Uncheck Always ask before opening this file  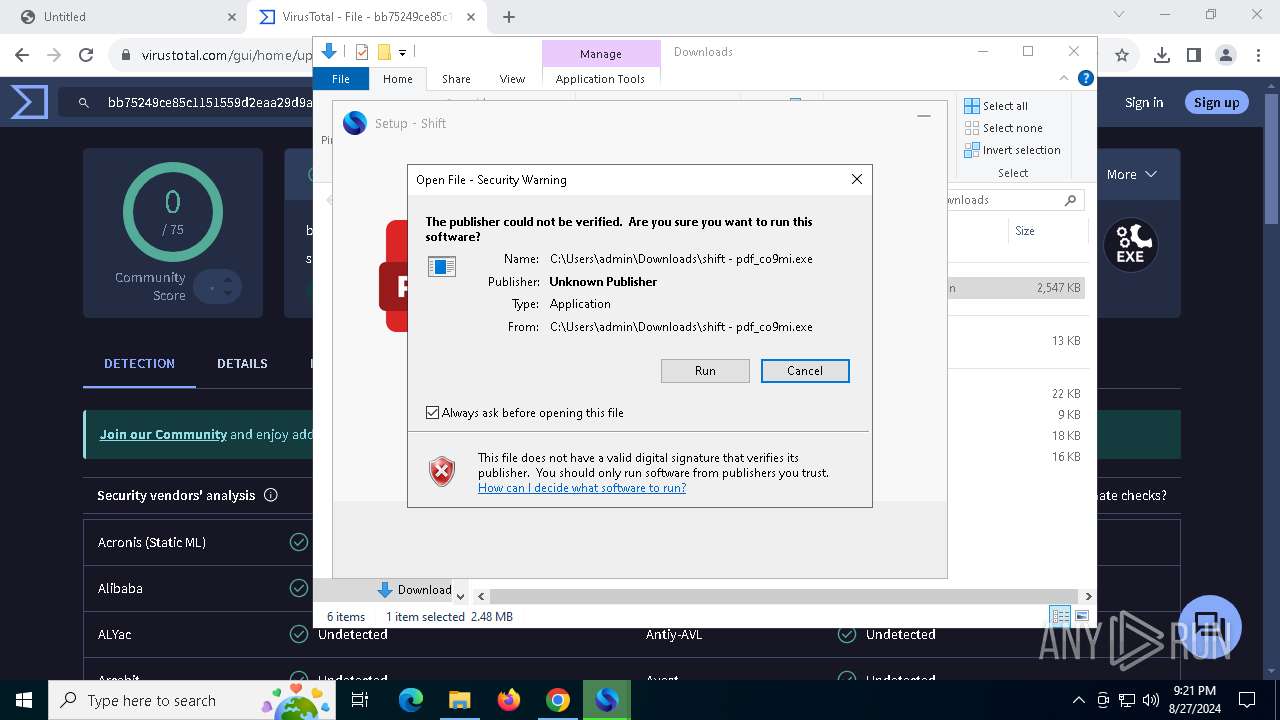[433, 413]
